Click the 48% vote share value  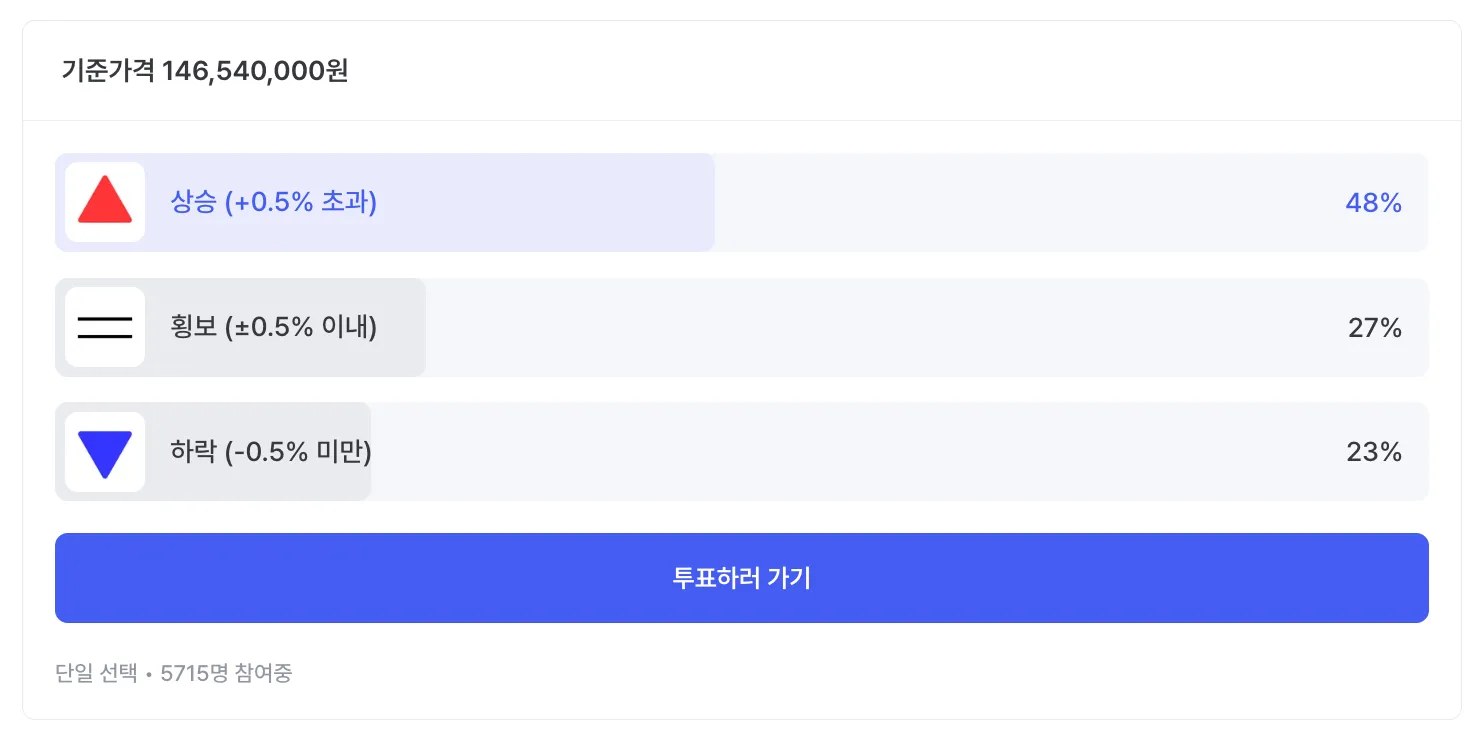1373,203
